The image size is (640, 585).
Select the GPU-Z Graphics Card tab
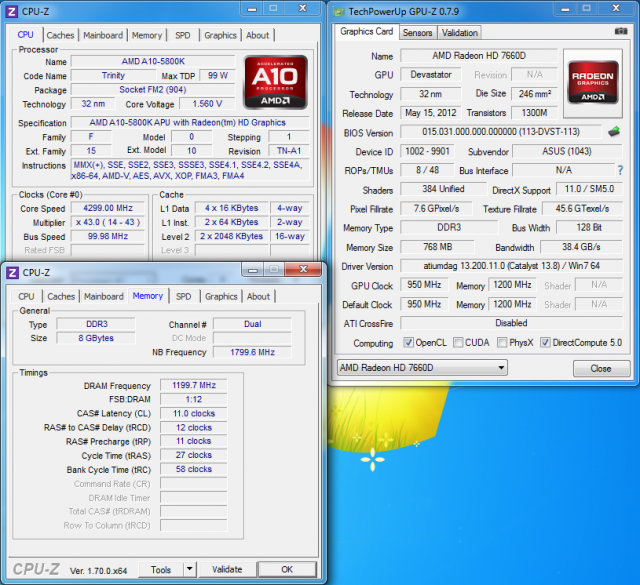367,31
